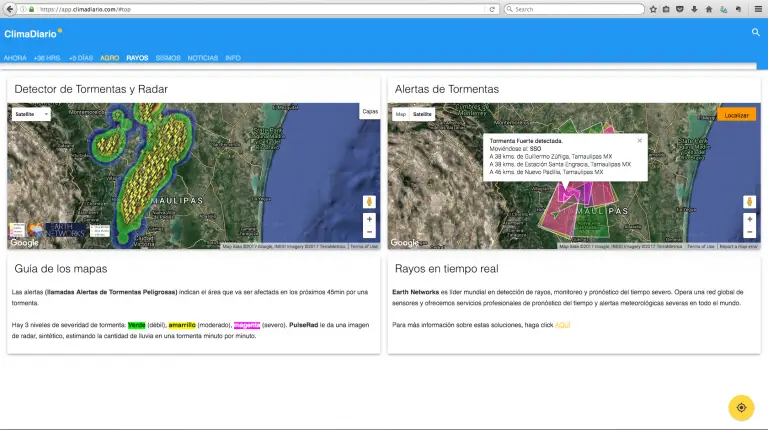768x430 pixels.
Task: Click the browser back arrow button
Action: point(9,9)
